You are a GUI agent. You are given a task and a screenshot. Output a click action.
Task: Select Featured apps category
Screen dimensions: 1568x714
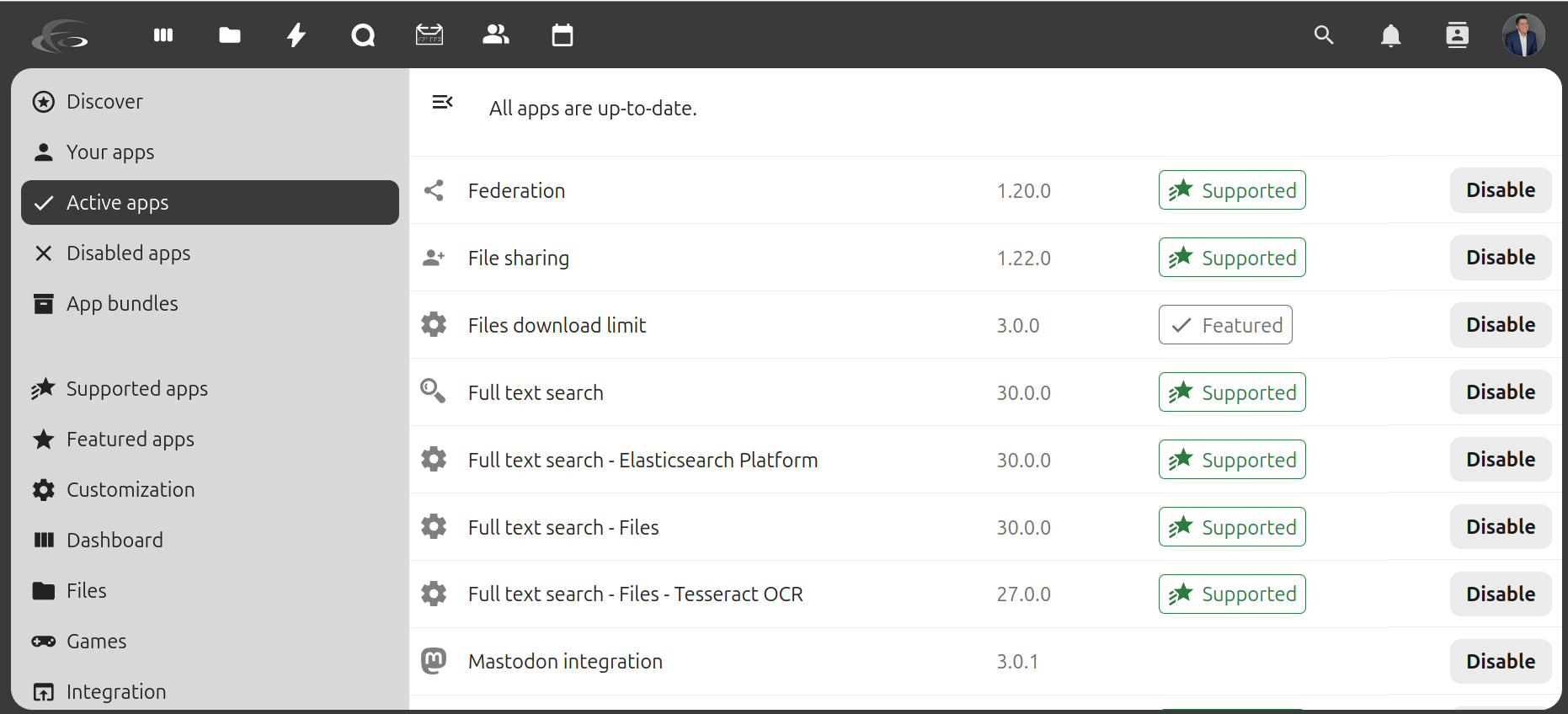point(210,440)
